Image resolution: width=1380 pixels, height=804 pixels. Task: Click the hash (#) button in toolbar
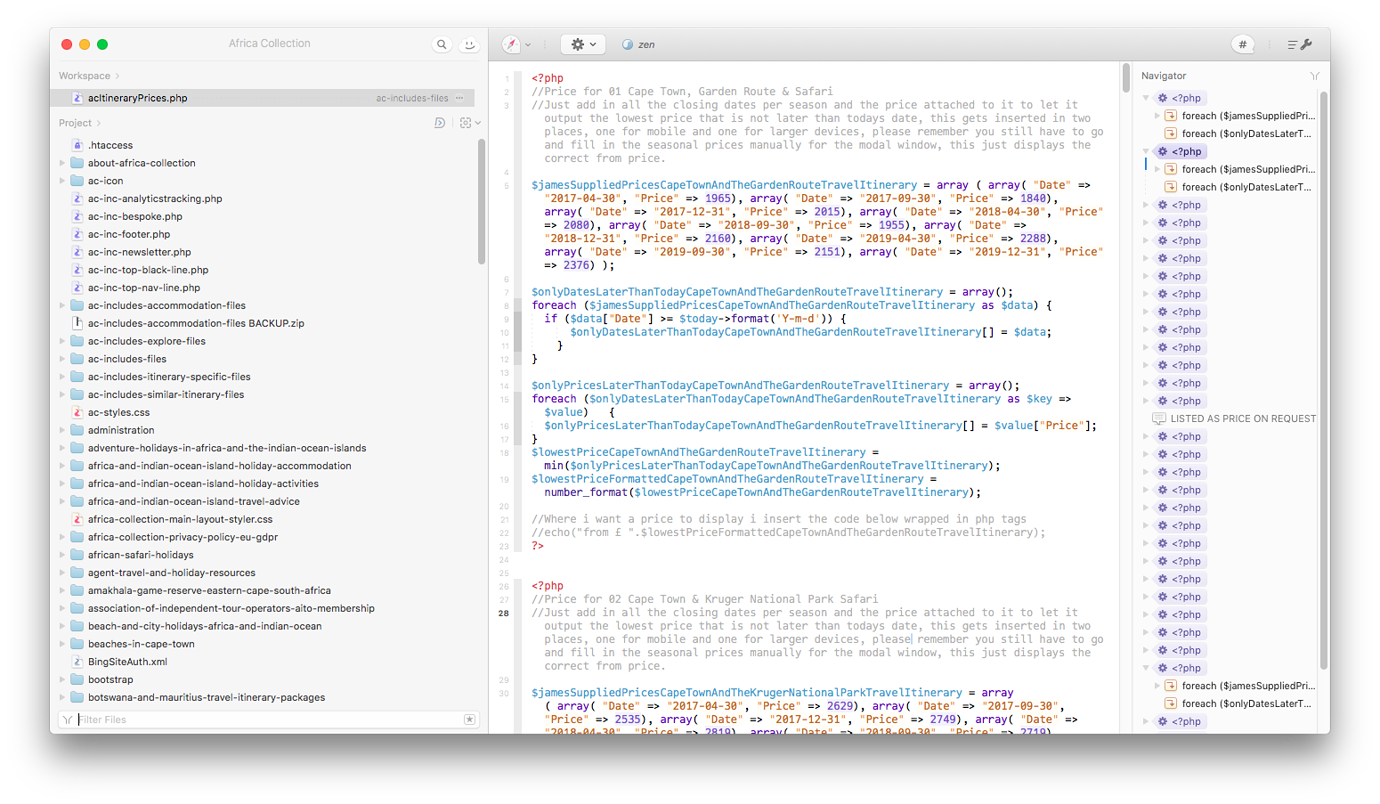click(1243, 44)
